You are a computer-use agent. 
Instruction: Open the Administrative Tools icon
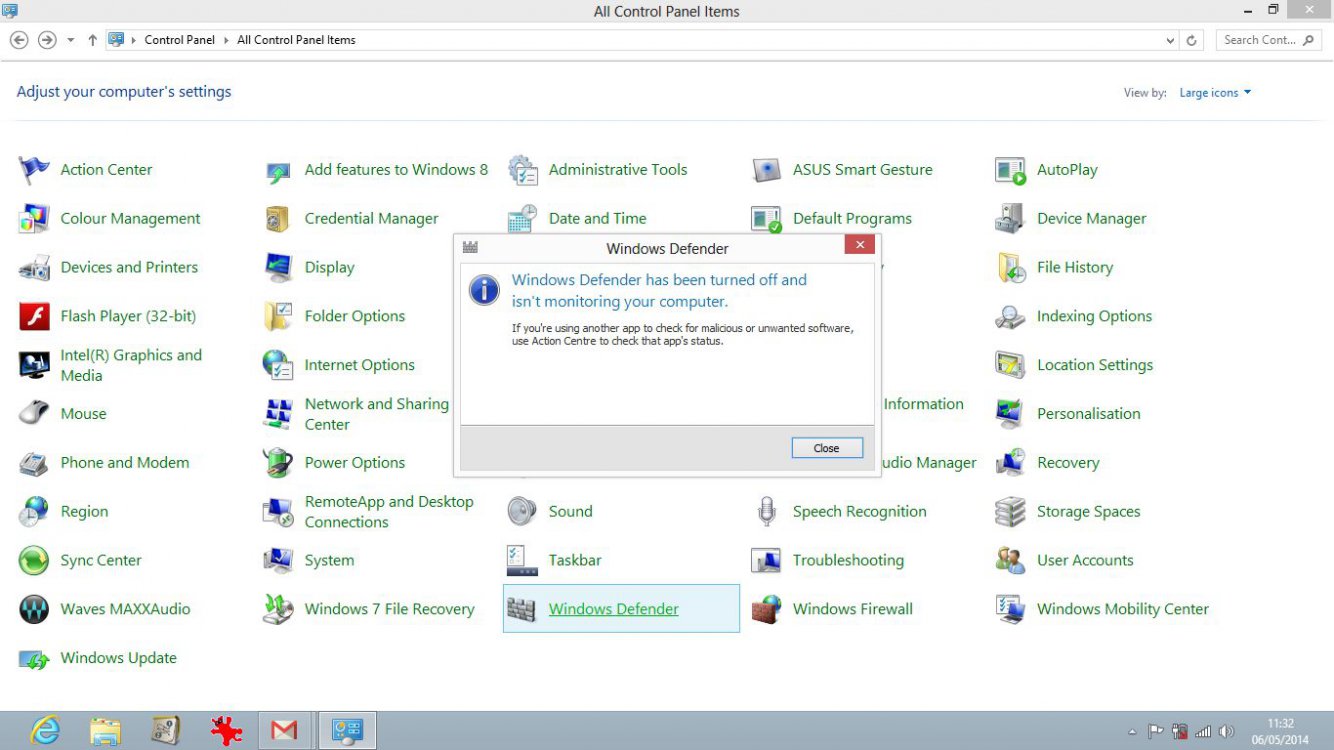click(x=522, y=170)
